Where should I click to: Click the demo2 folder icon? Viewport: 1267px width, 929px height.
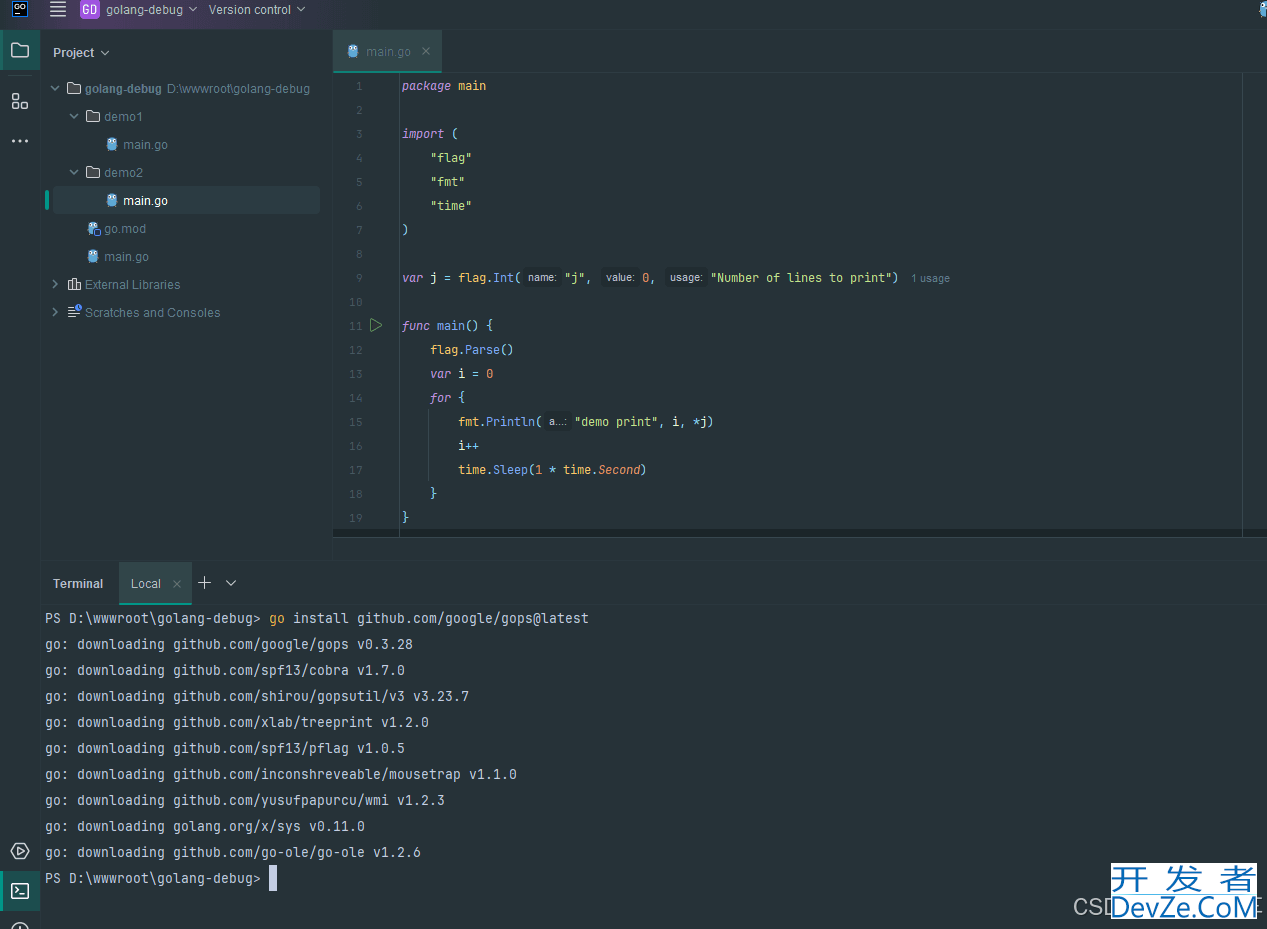coord(93,172)
